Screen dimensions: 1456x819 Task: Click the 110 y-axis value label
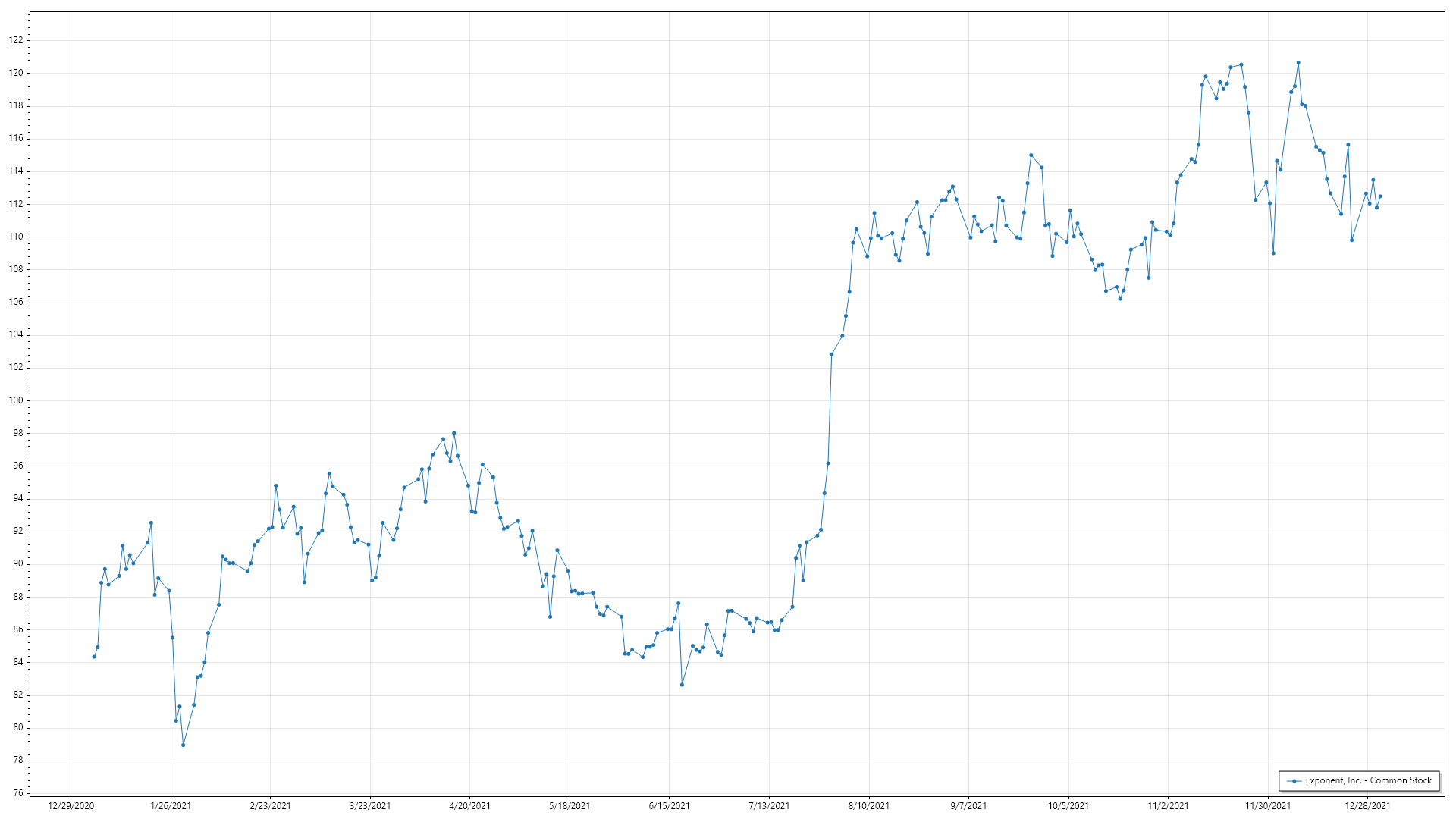(x=16, y=237)
